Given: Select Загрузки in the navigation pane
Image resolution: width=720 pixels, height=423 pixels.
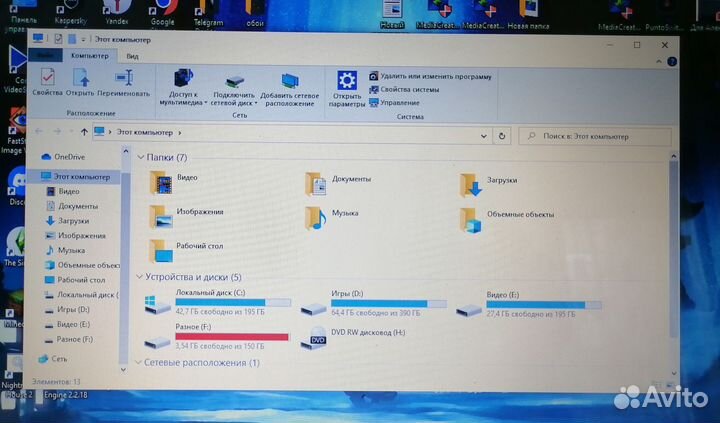Looking at the screenshot, I should [x=73, y=221].
